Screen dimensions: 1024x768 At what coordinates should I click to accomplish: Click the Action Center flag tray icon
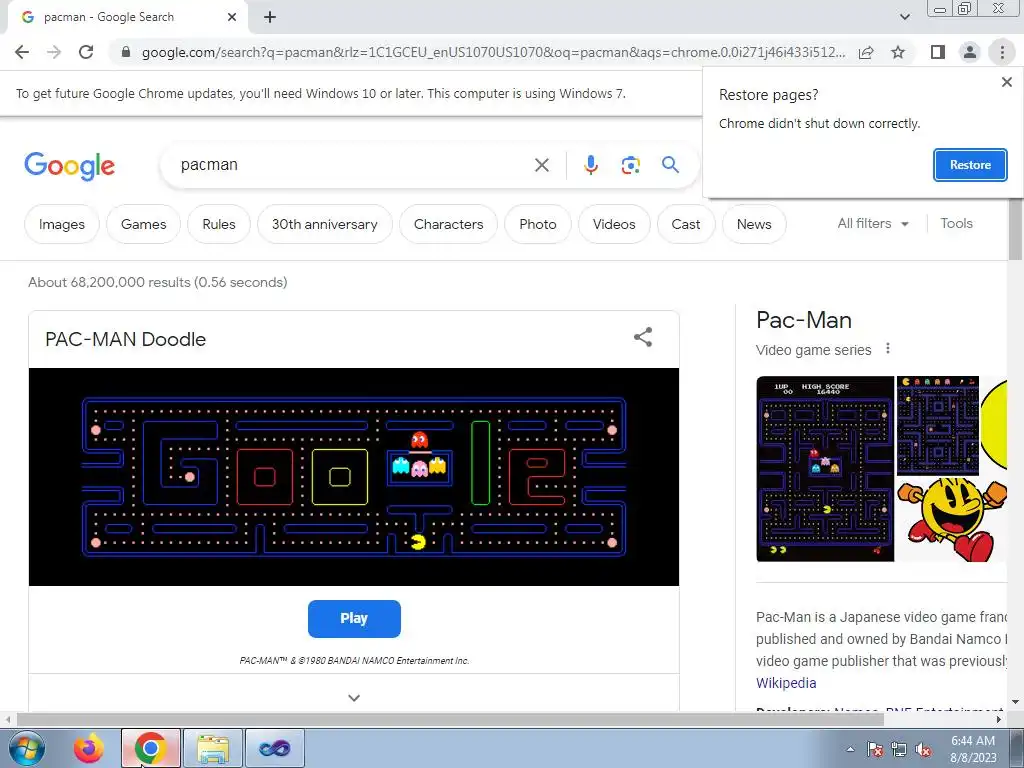click(874, 749)
